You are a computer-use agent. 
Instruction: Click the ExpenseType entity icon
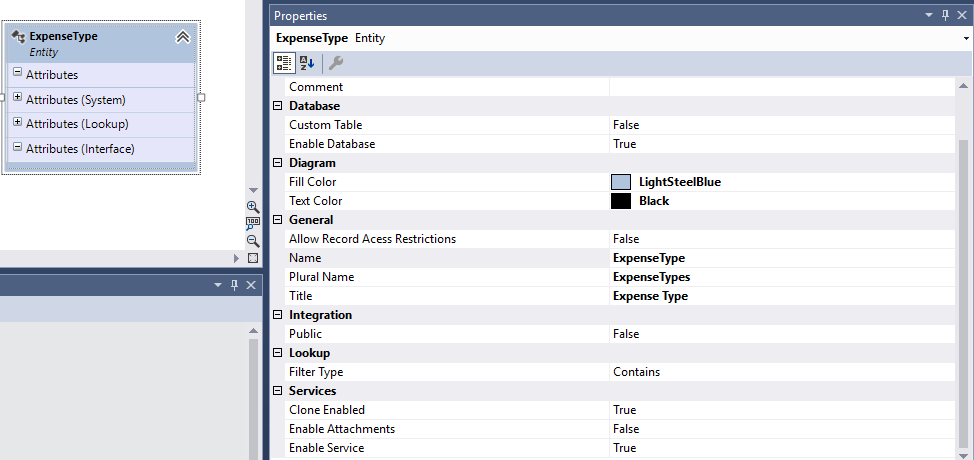[18, 37]
